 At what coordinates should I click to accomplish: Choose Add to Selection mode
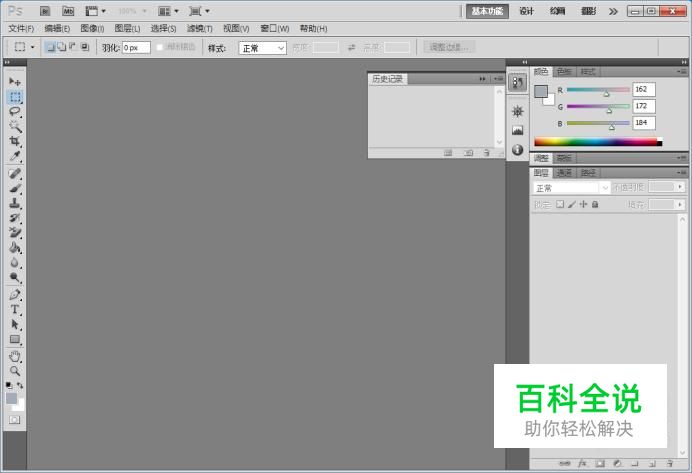[x=62, y=47]
